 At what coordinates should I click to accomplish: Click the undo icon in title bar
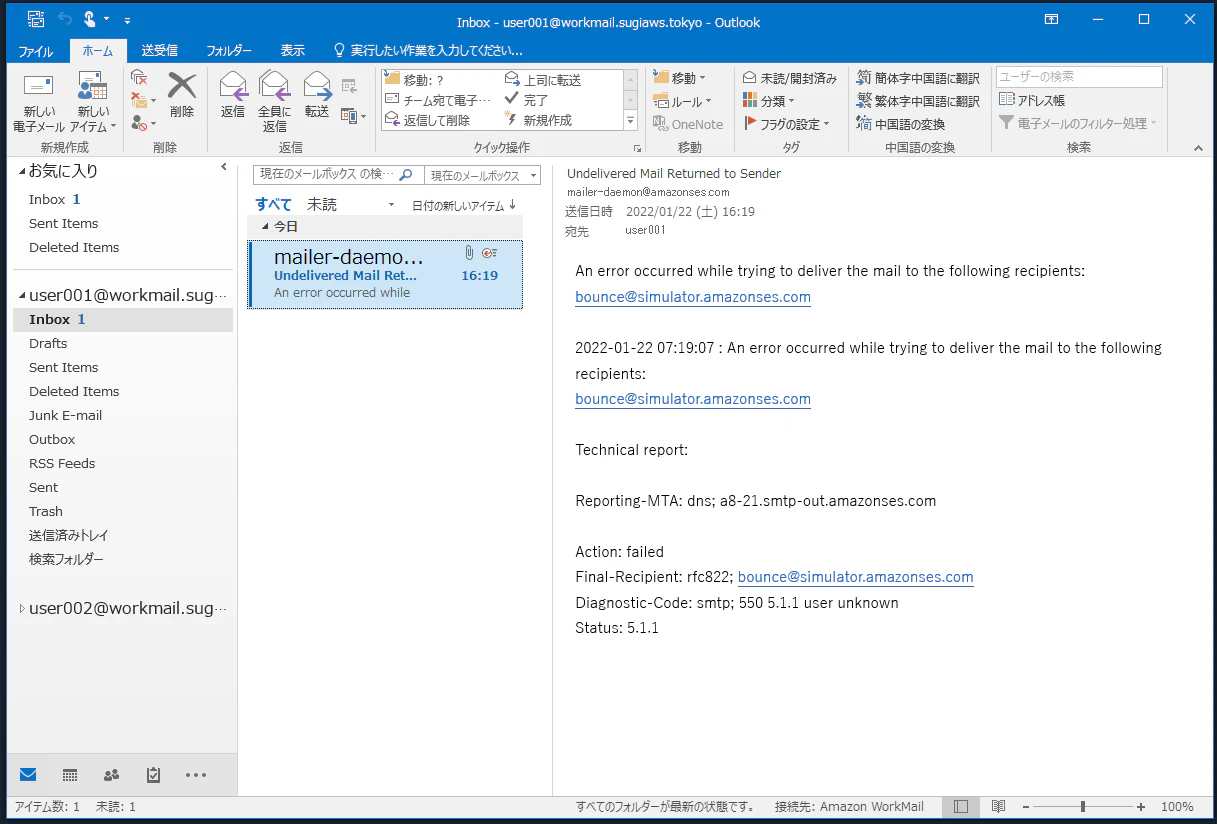[x=65, y=19]
